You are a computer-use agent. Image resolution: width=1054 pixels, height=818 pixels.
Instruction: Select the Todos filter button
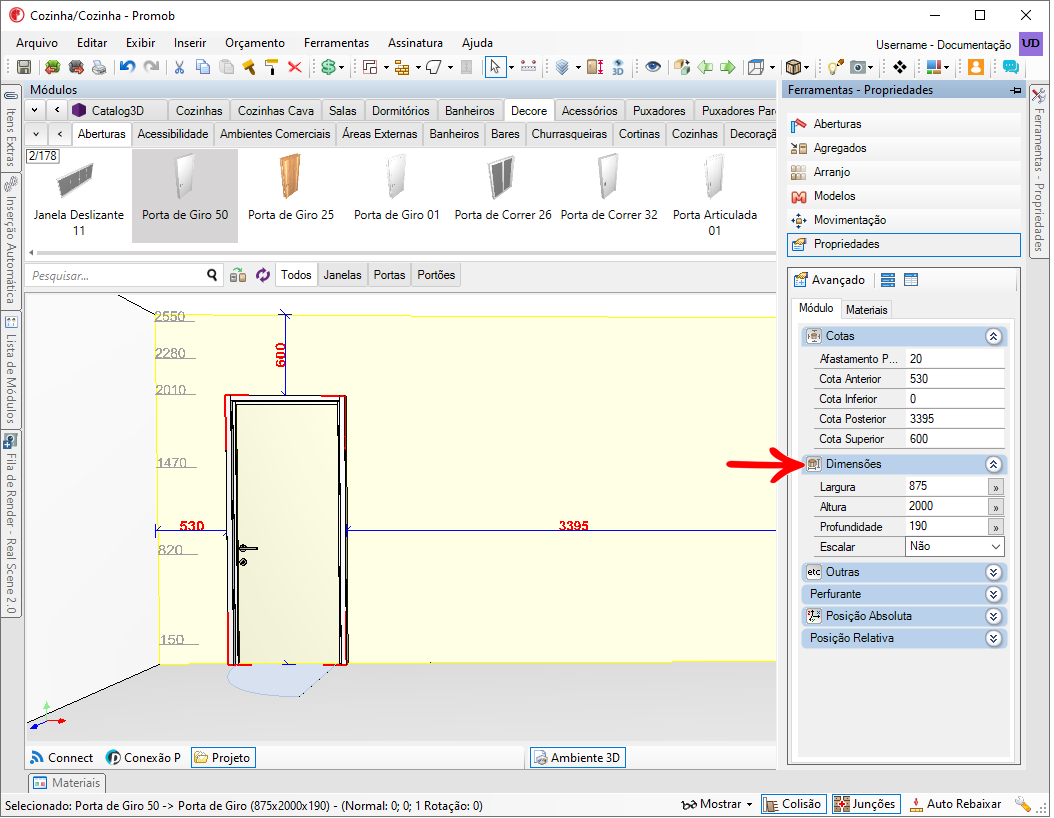point(296,275)
